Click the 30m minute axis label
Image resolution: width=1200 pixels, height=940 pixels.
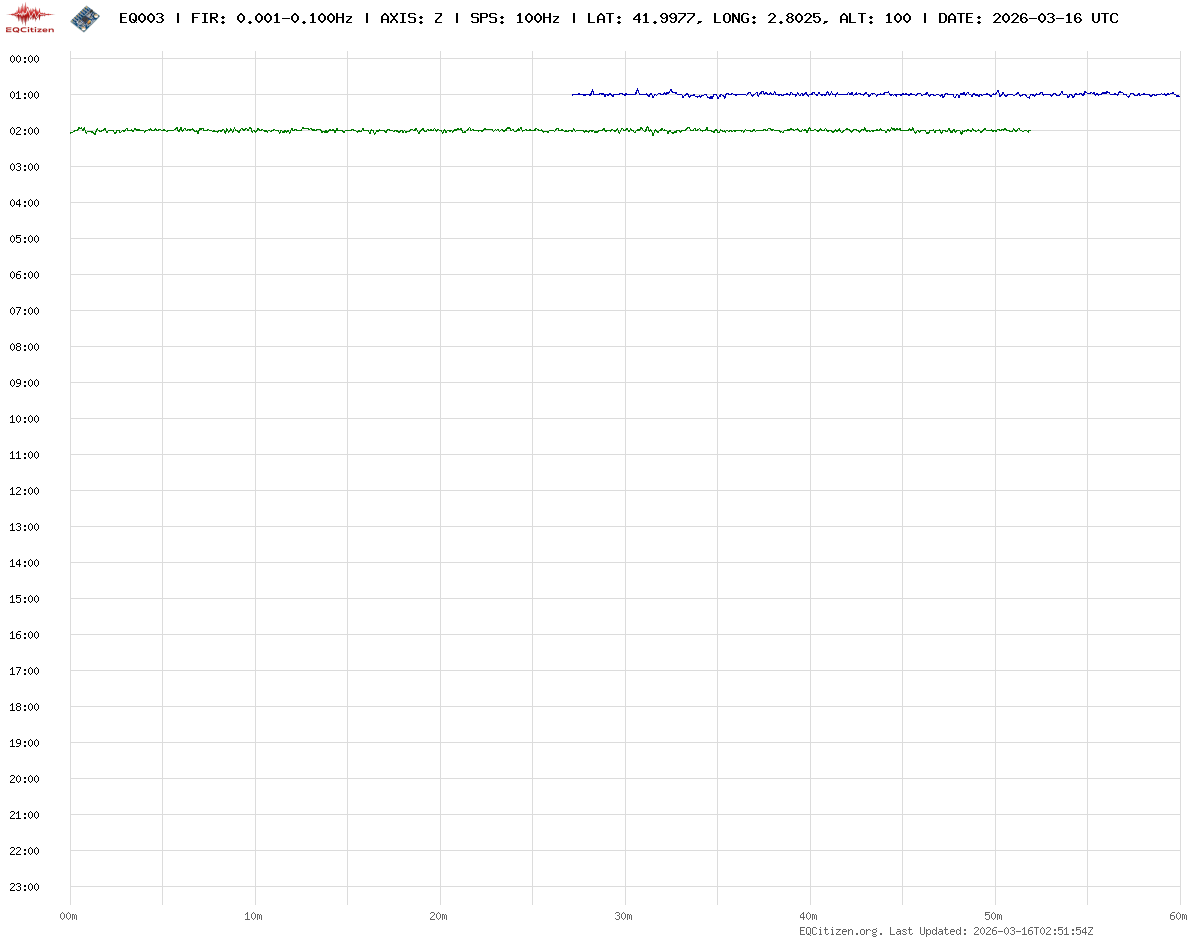[x=624, y=916]
